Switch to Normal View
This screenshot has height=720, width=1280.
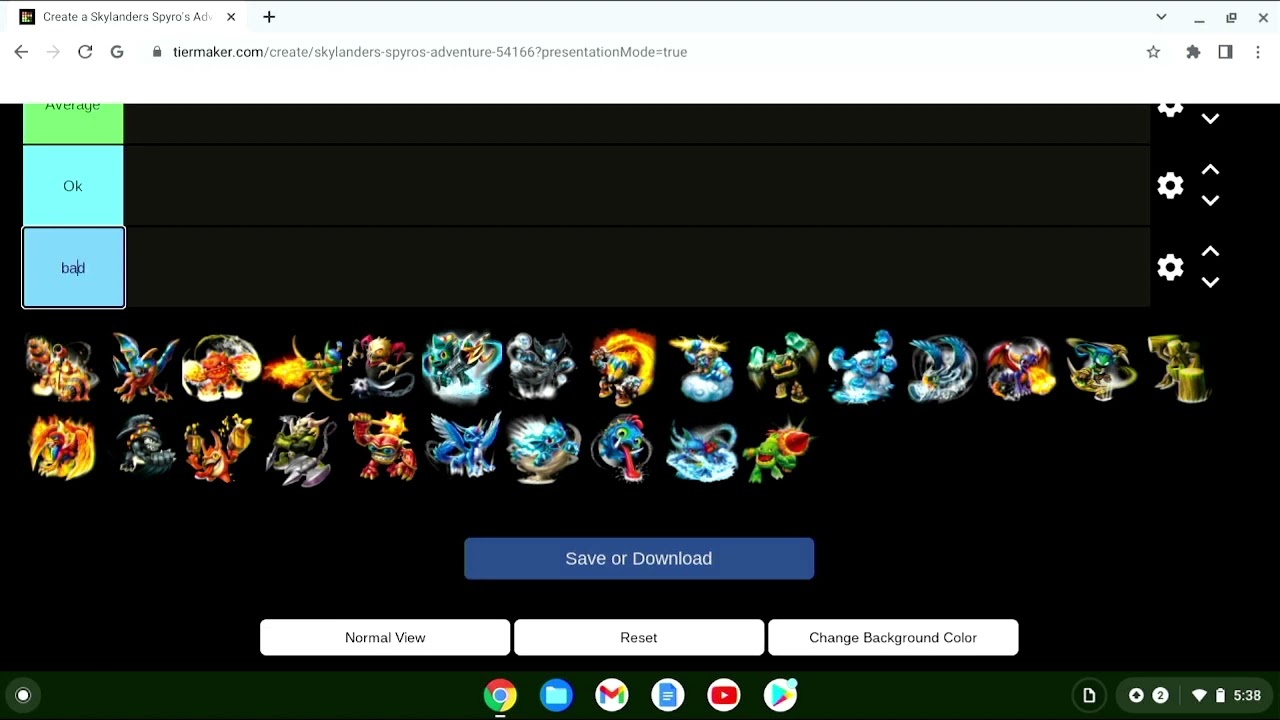385,637
